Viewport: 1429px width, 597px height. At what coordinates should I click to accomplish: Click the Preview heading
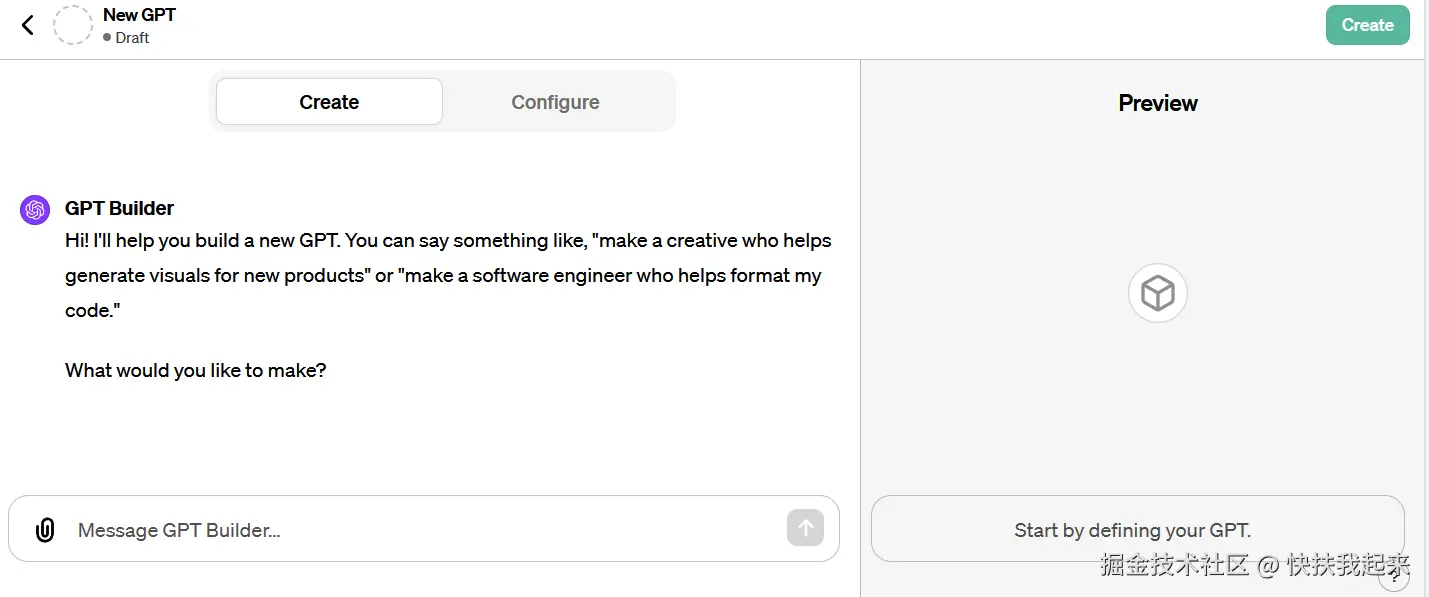point(1158,103)
